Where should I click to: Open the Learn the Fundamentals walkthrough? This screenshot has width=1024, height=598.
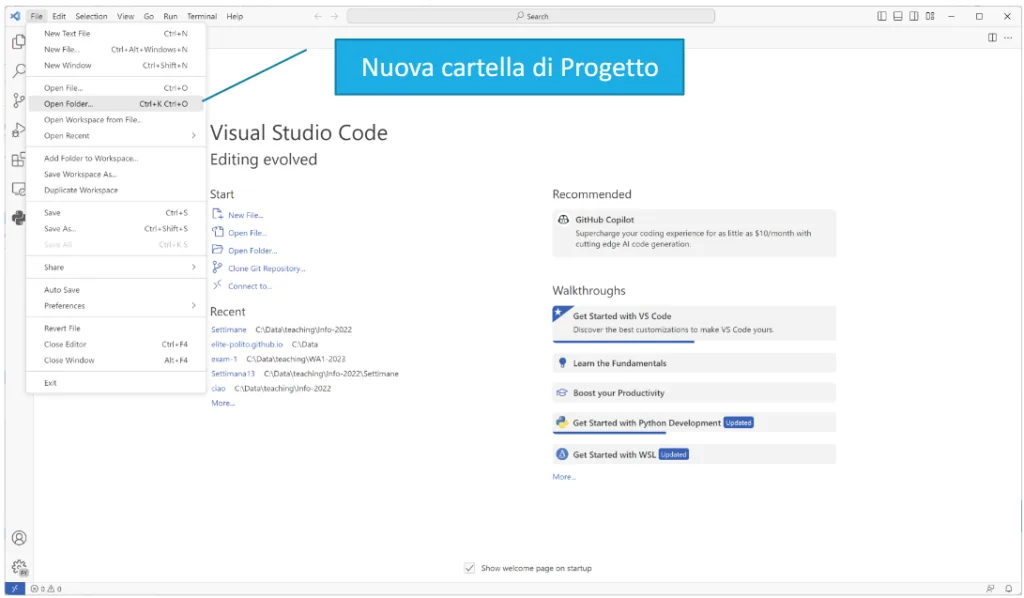click(694, 363)
